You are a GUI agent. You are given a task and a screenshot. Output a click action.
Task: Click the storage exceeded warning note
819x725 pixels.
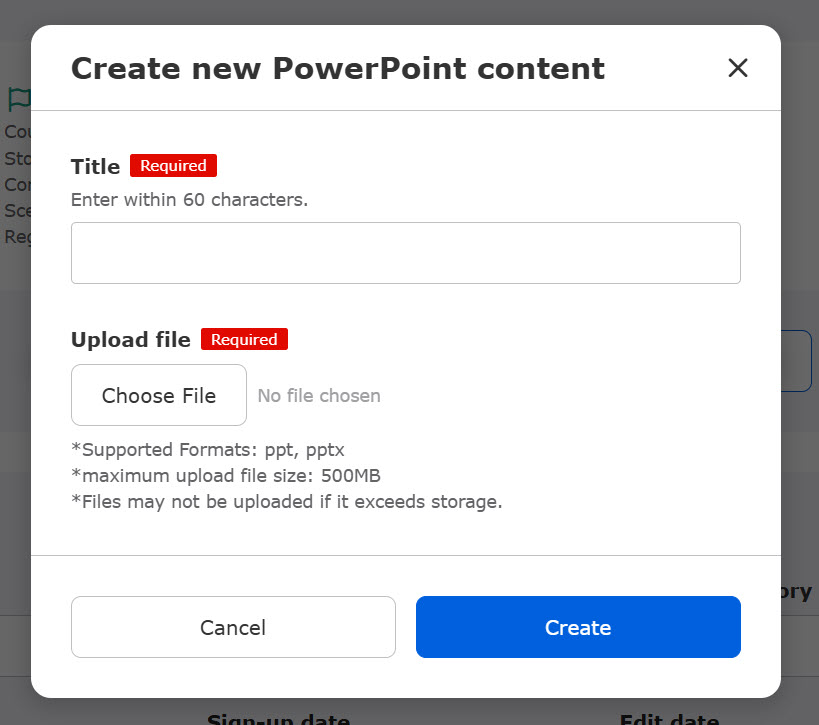coord(286,501)
